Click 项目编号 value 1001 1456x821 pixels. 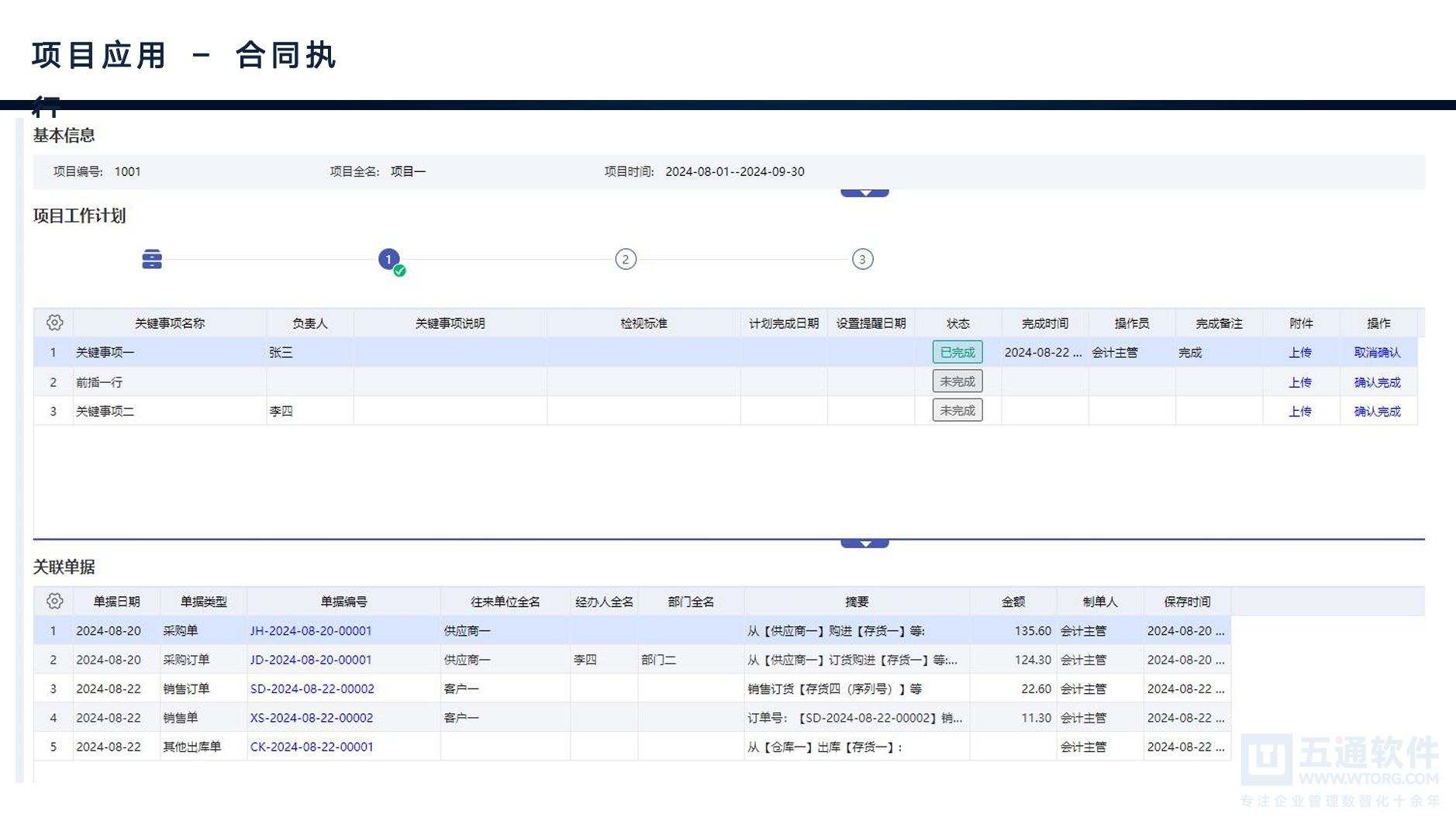[x=128, y=172]
